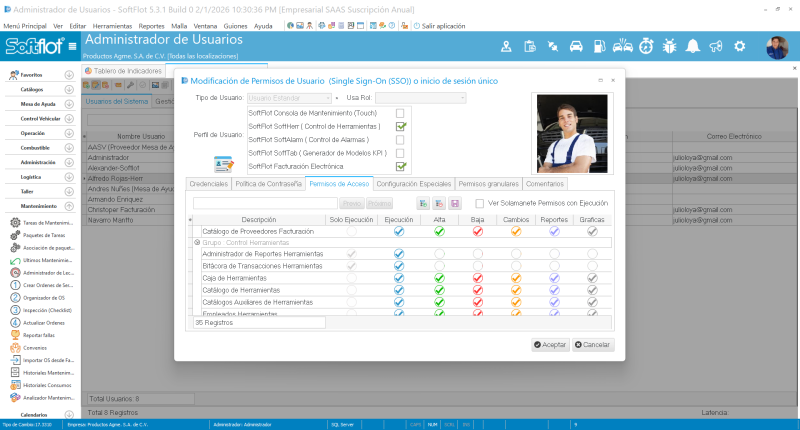Click the megaphone icon in header
The width and height of the screenshot is (800, 430).
tap(716, 46)
